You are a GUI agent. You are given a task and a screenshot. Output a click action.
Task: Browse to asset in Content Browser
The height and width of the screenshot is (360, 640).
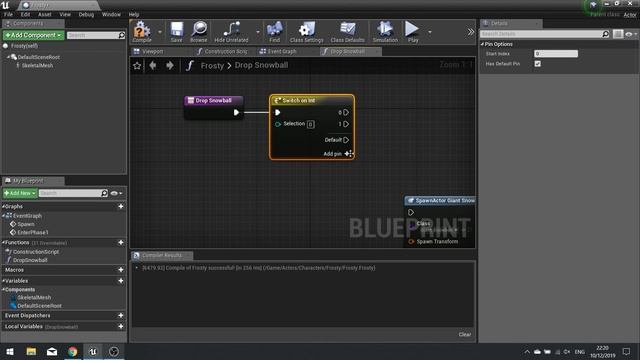(x=199, y=32)
